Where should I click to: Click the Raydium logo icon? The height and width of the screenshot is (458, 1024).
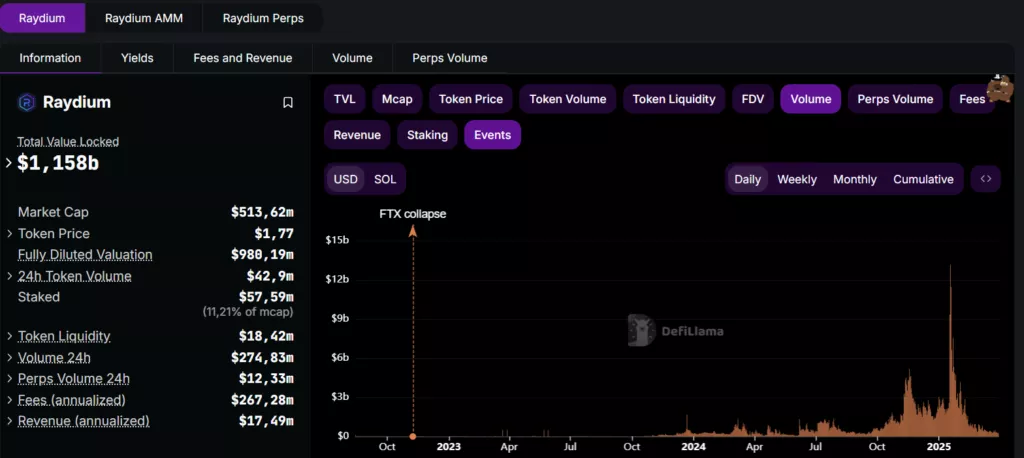coord(27,103)
